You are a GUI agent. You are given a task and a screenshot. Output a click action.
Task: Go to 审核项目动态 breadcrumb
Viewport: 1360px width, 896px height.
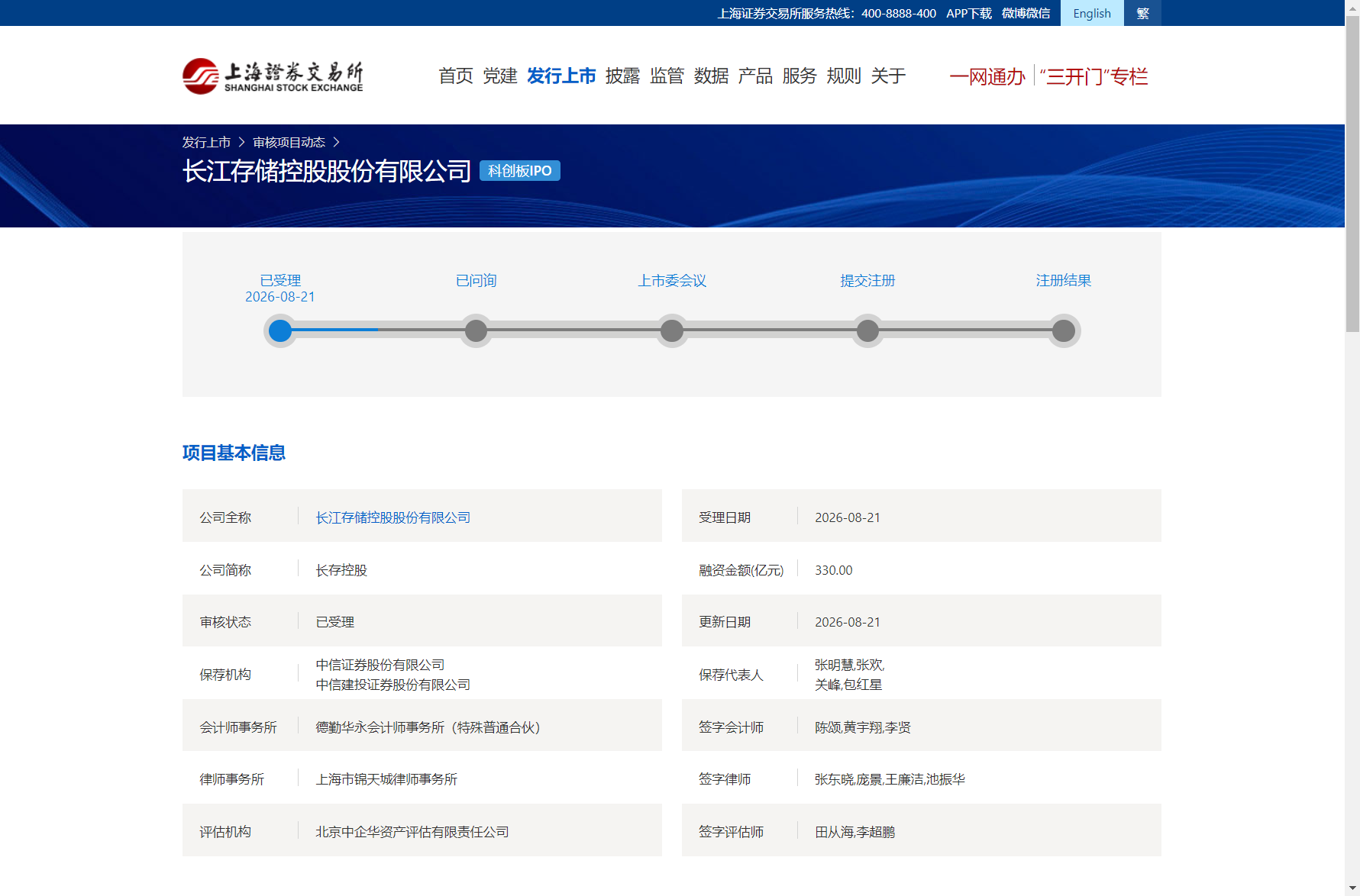[289, 143]
